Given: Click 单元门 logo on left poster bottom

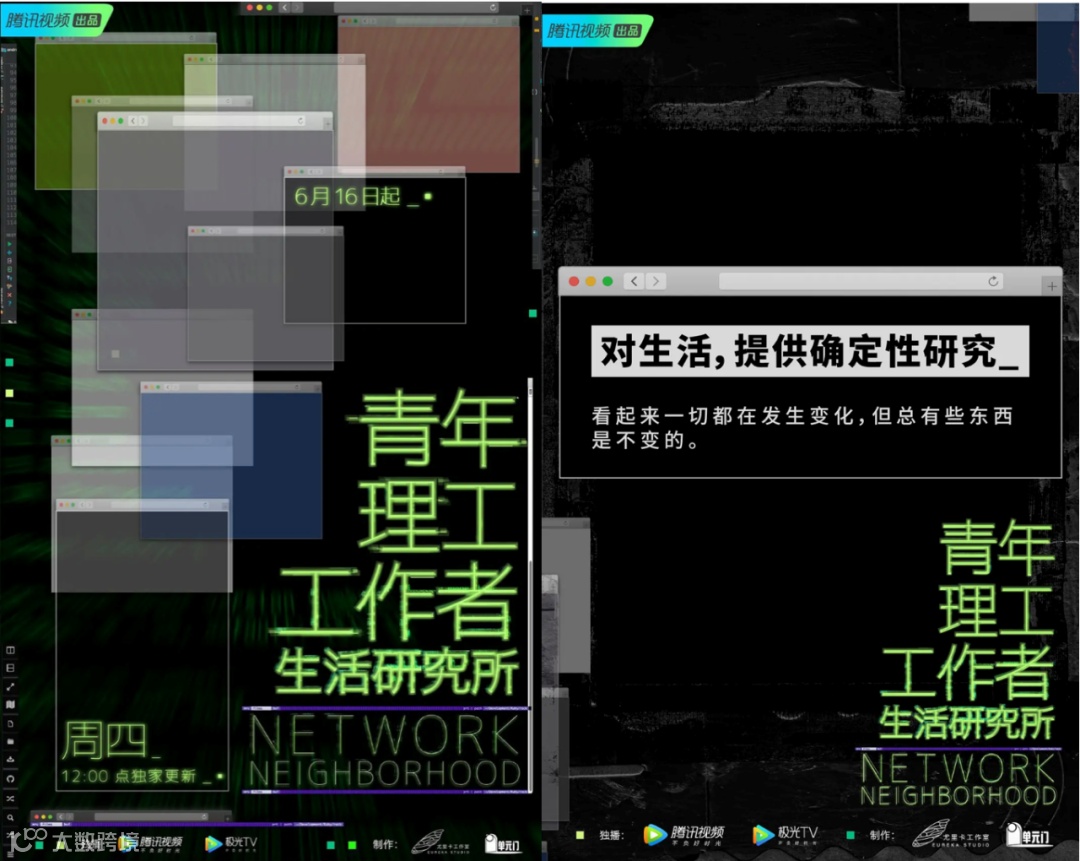Looking at the screenshot, I should pyautogui.click(x=503, y=844).
